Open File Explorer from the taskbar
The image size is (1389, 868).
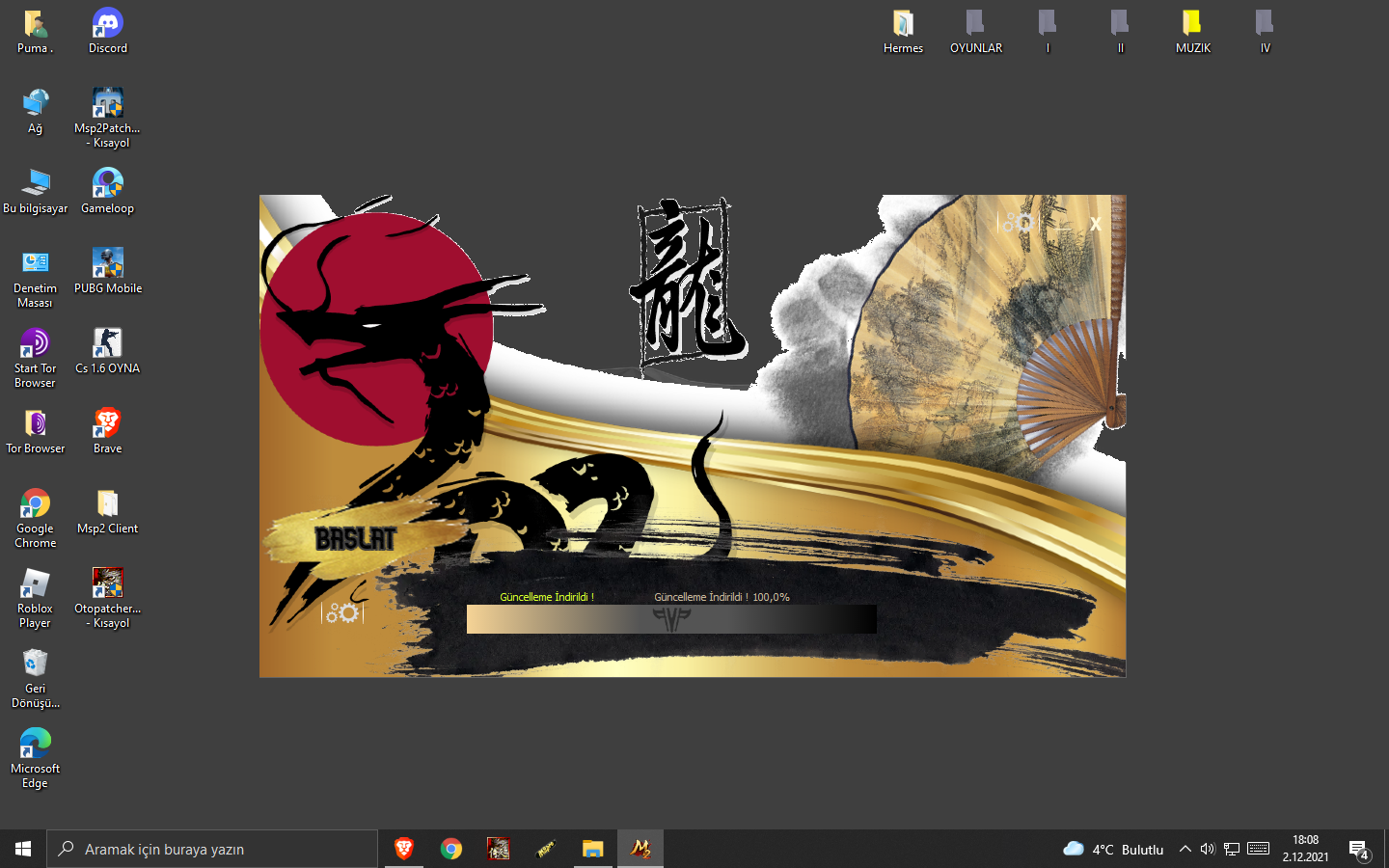pos(592,849)
